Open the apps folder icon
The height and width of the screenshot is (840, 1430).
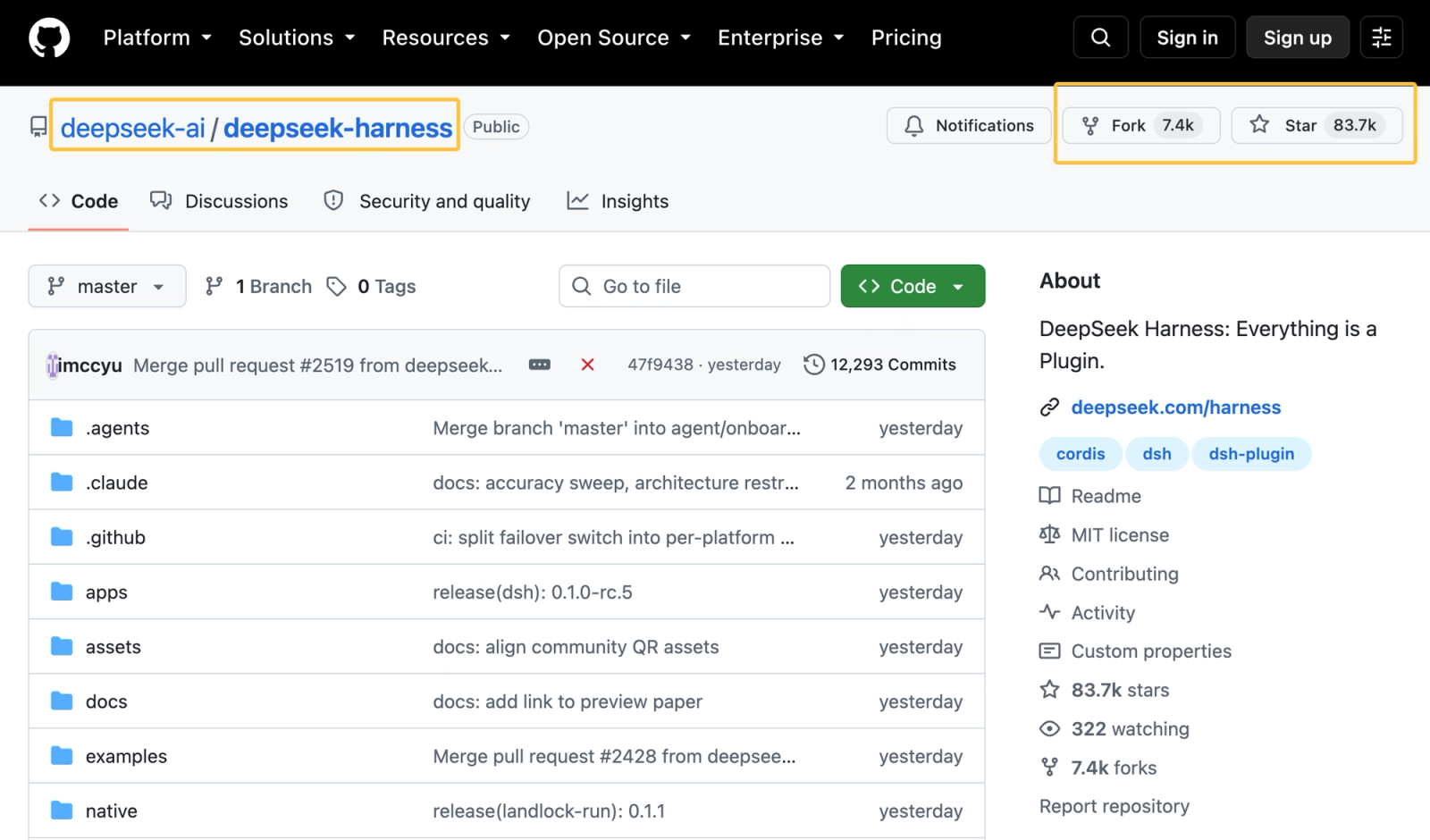pos(62,592)
